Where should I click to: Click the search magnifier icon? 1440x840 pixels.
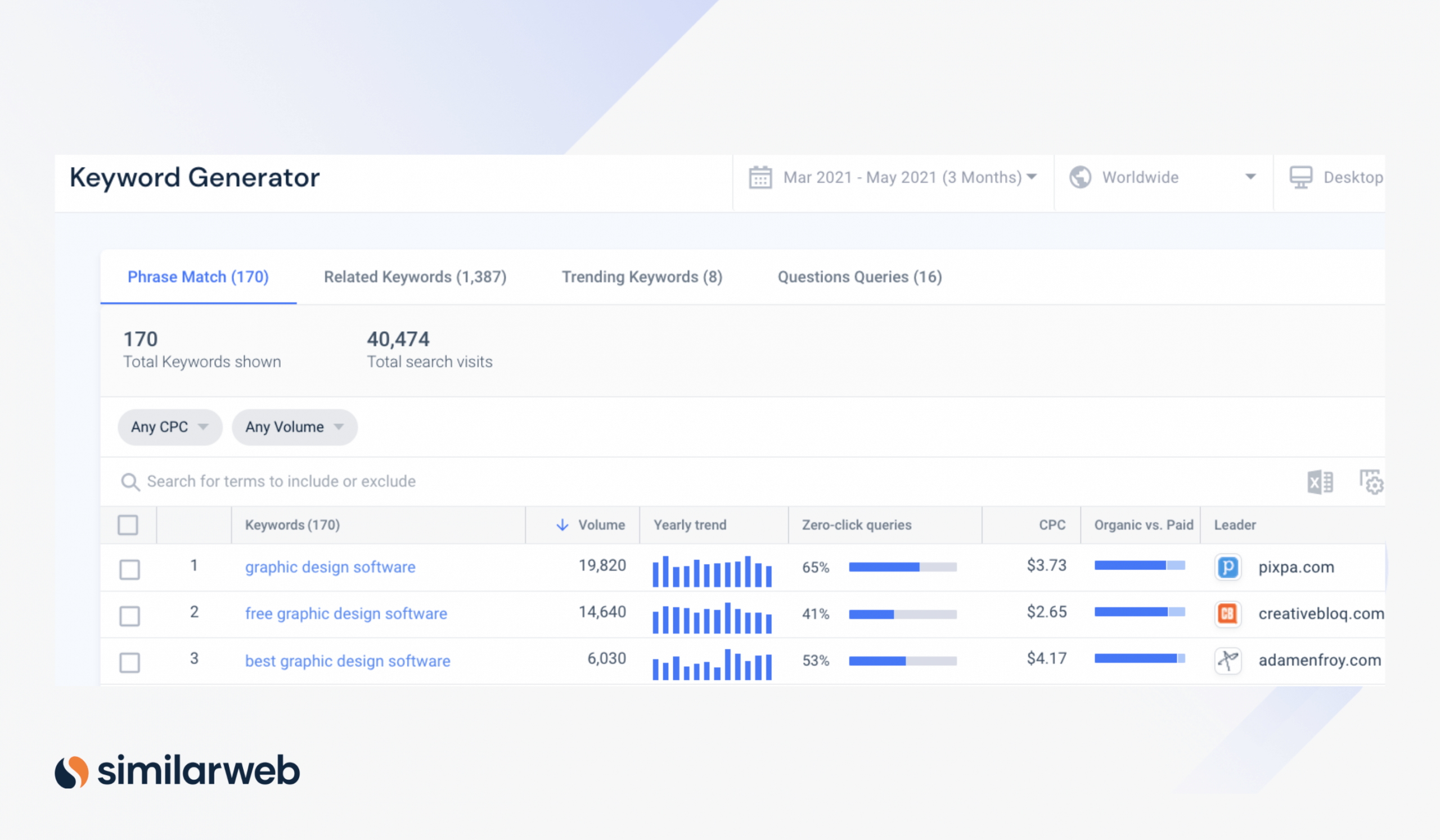(x=130, y=482)
